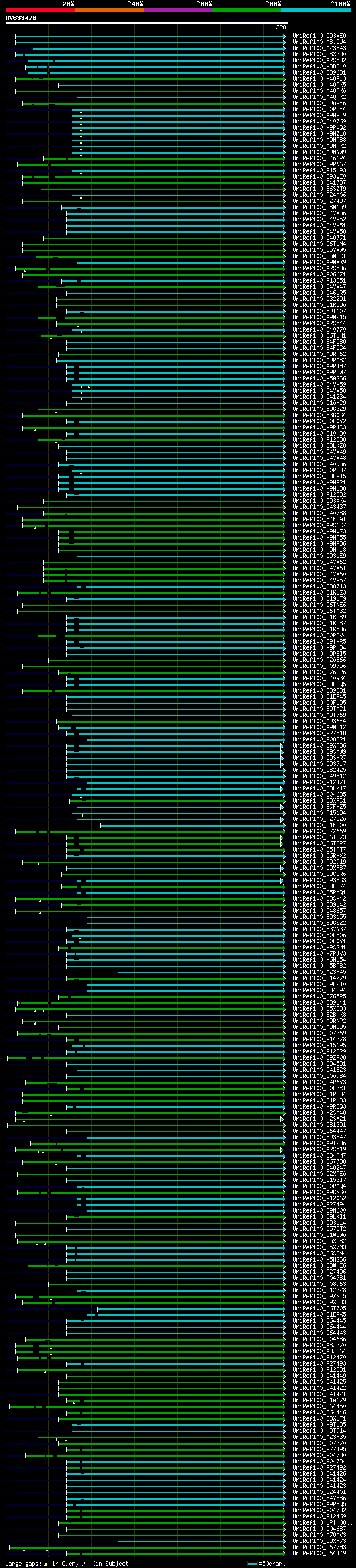Select hit label UniRef100_C5WTC1

[x=319, y=256]
